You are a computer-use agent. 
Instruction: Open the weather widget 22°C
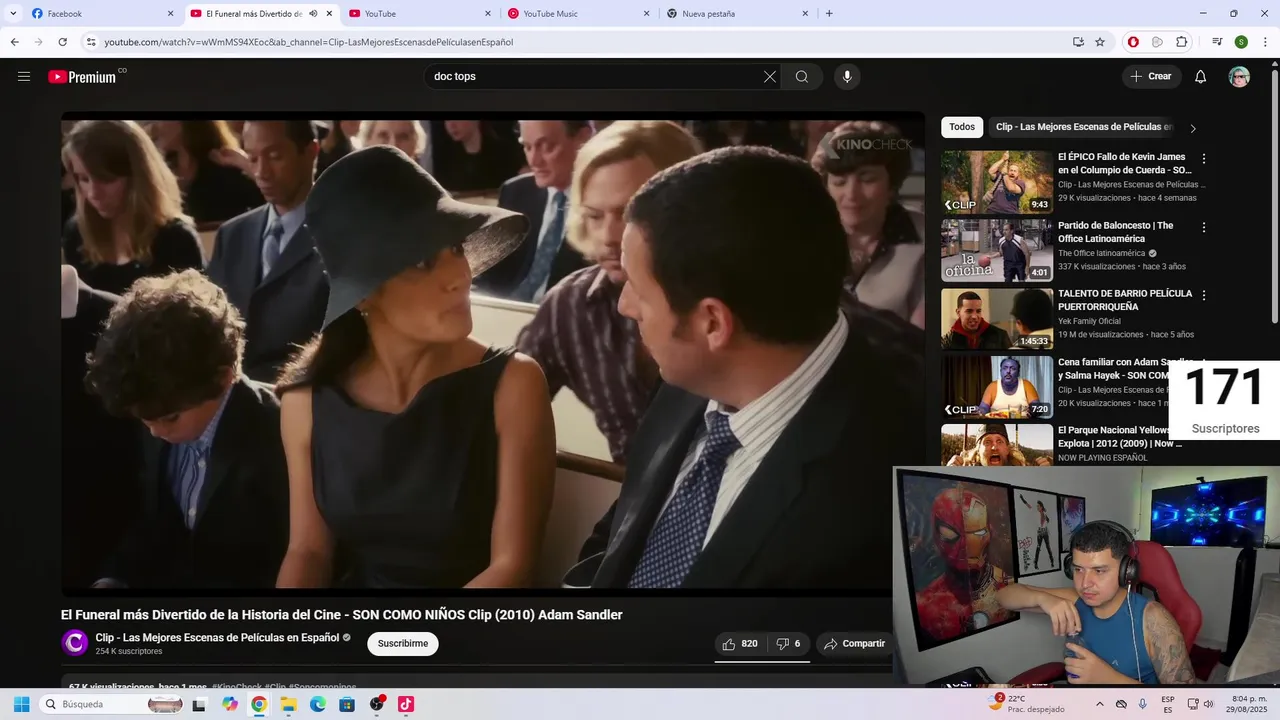pyautogui.click(x=1026, y=704)
